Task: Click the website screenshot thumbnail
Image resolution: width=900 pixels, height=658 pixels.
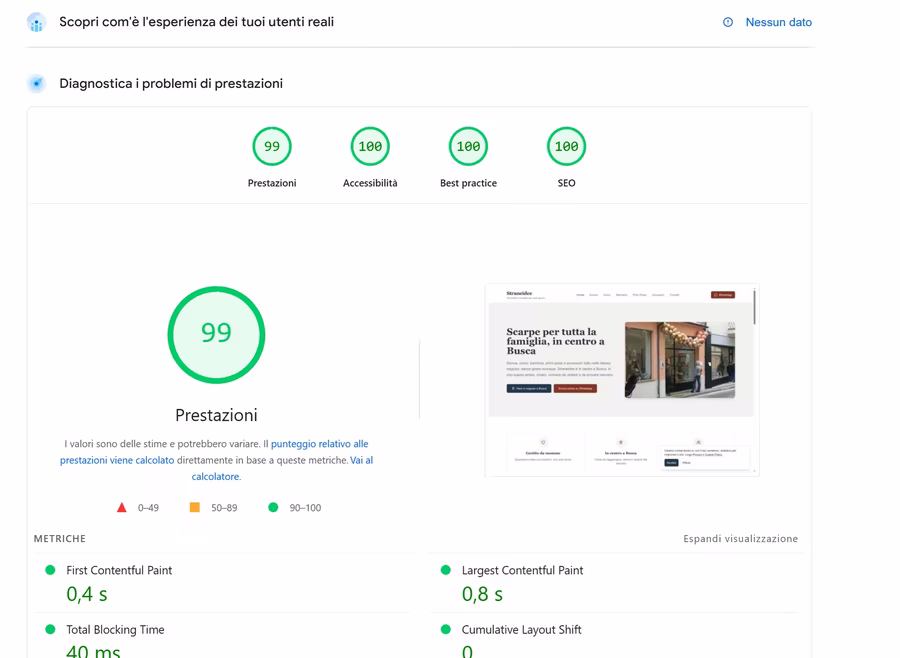Action: 622,380
